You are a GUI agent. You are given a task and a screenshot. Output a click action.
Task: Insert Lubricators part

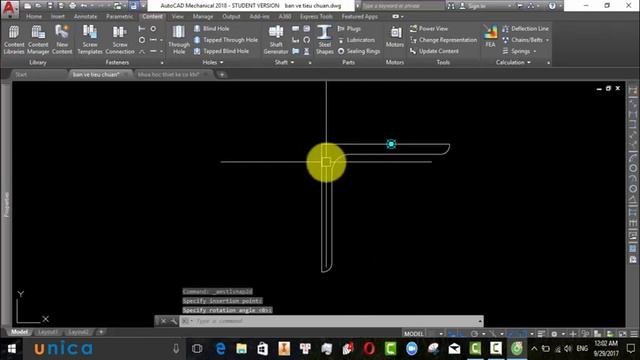pos(356,40)
